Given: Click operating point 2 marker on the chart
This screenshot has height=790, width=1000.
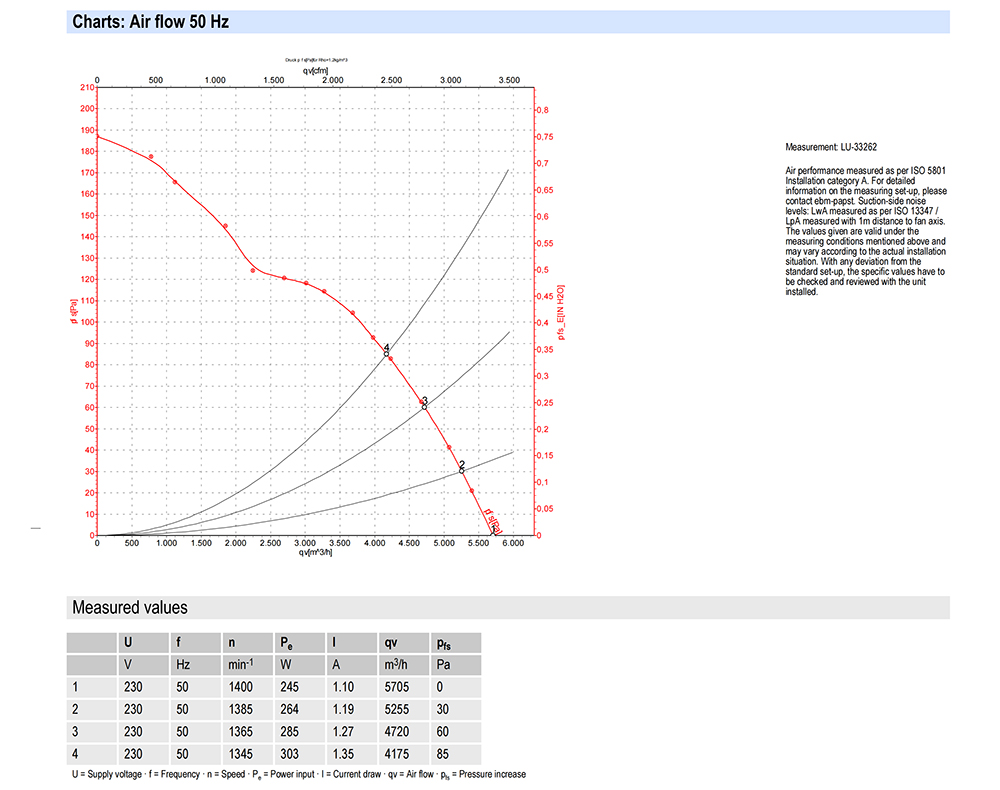Looking at the screenshot, I should click(462, 470).
